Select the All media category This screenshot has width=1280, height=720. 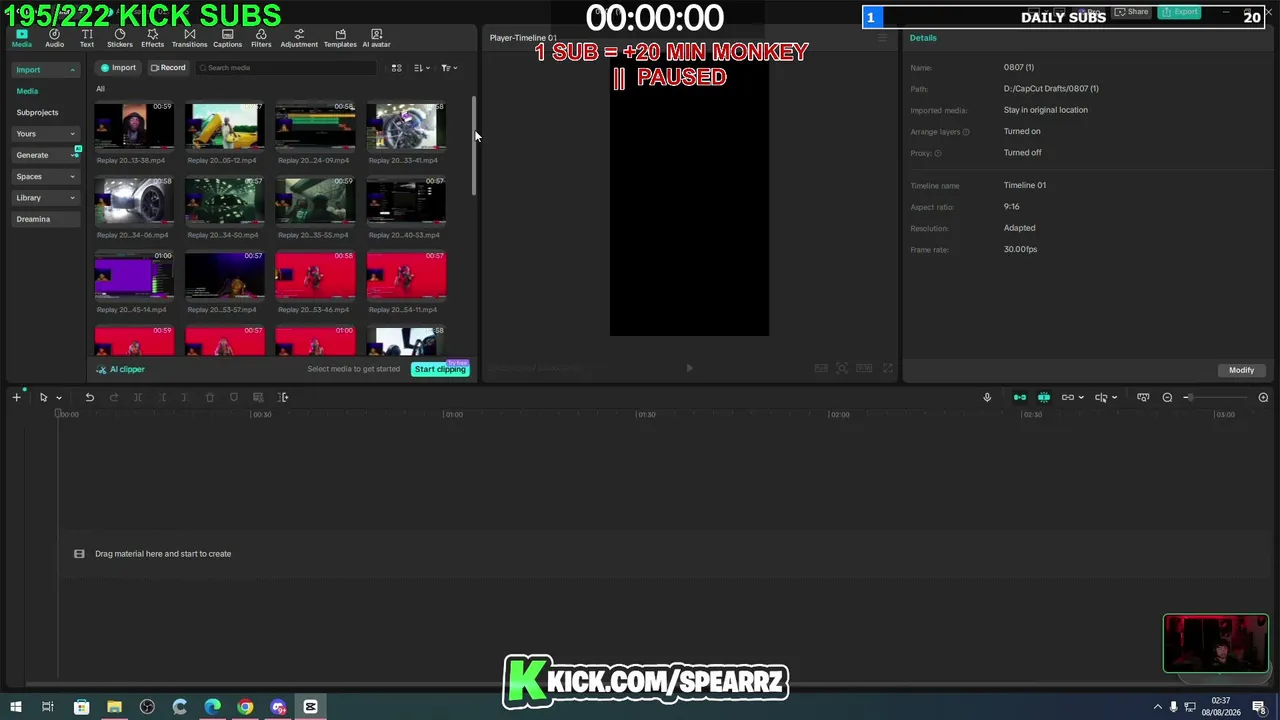tap(100, 89)
